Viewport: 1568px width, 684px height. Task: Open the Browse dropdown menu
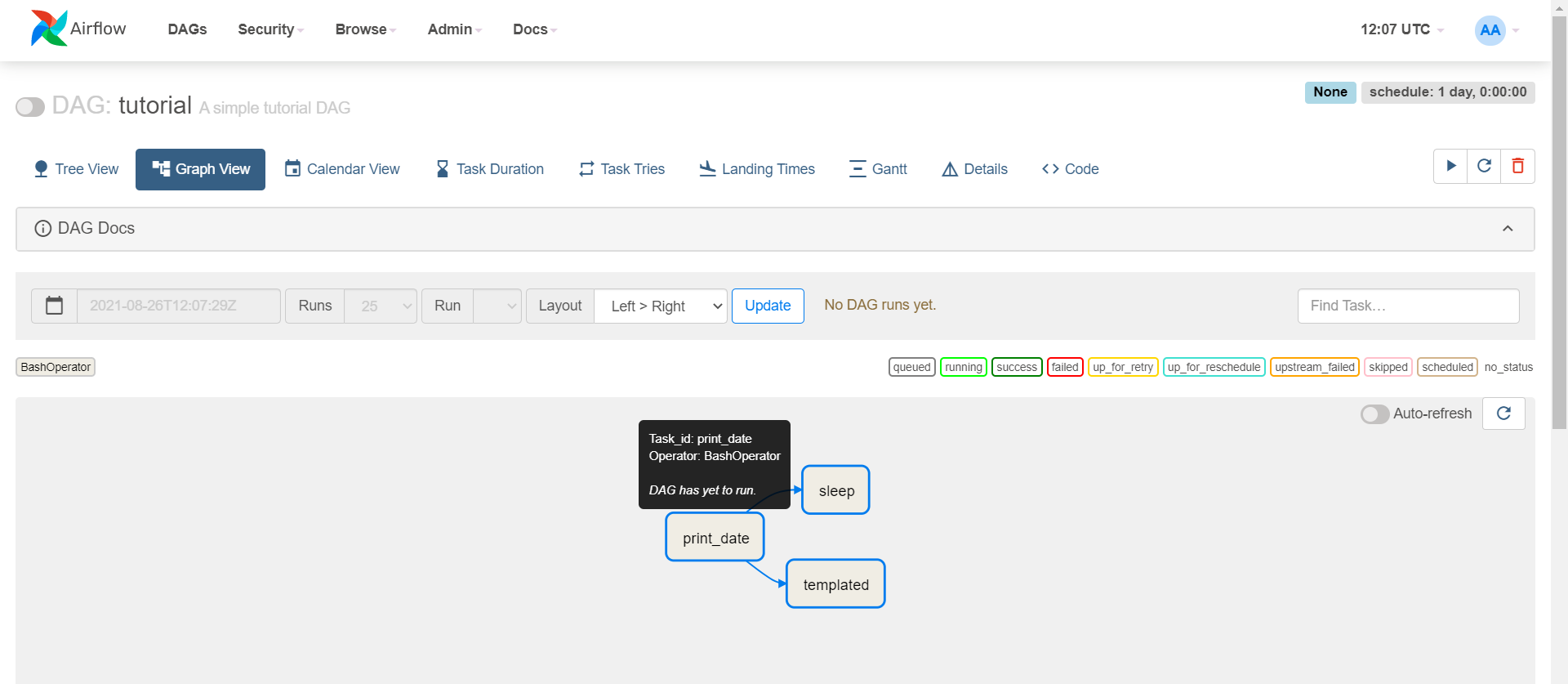click(365, 29)
